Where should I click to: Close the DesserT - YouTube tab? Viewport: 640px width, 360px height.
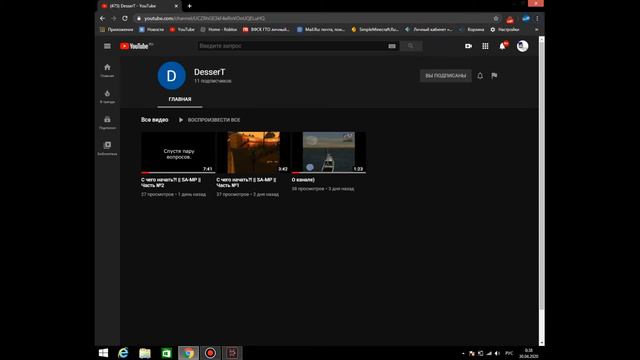(x=176, y=6)
